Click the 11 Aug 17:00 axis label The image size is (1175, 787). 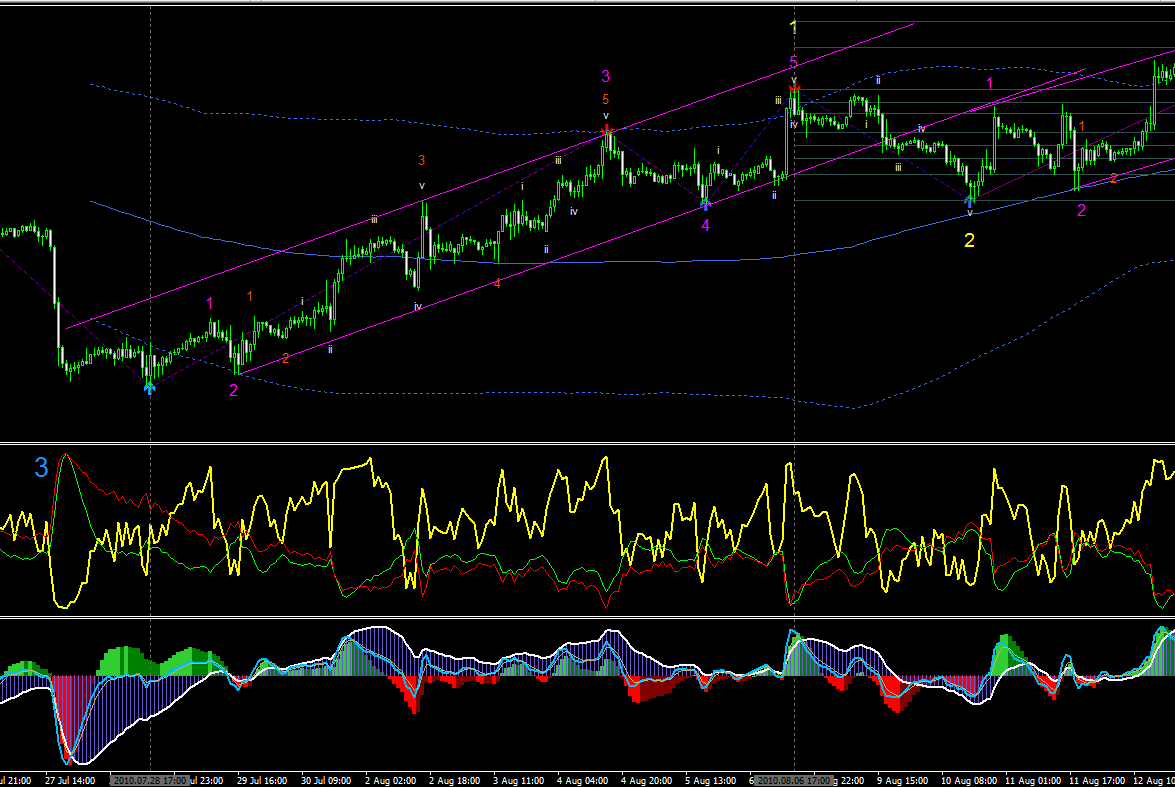coord(1097,780)
